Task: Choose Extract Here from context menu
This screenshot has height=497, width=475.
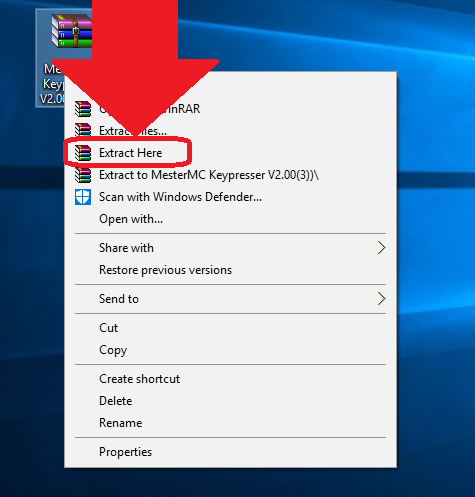Action: (230, 153)
